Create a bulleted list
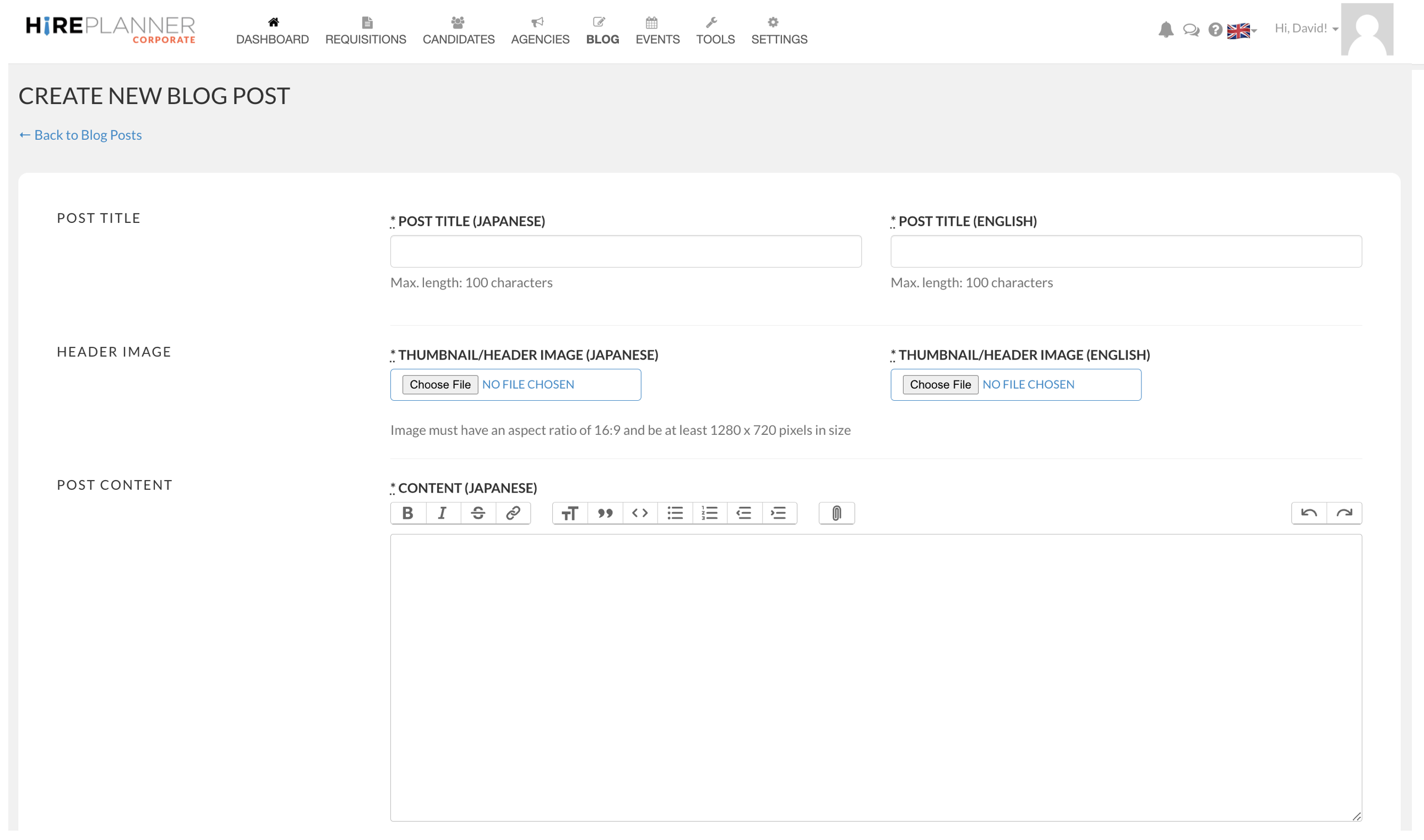The width and height of the screenshot is (1424, 840). tap(675, 514)
